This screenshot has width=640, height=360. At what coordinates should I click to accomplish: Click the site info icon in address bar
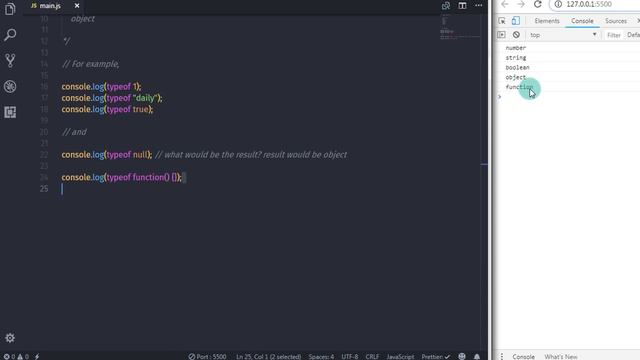pyautogui.click(x=558, y=4)
